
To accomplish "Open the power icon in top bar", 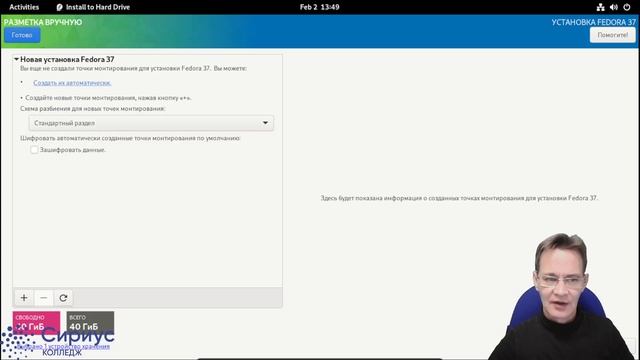I will [x=627, y=7].
